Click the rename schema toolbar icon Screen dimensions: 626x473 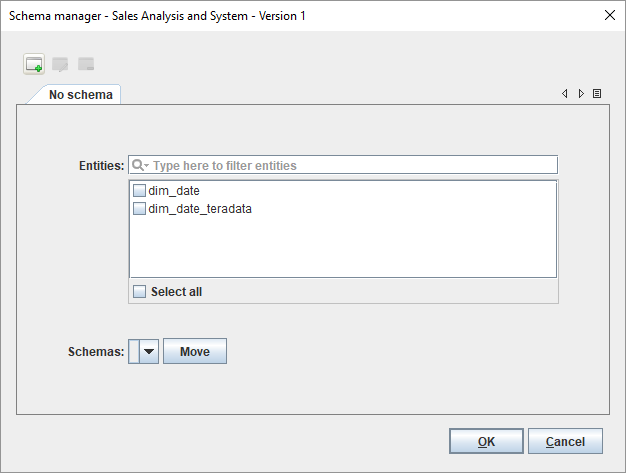click(60, 65)
